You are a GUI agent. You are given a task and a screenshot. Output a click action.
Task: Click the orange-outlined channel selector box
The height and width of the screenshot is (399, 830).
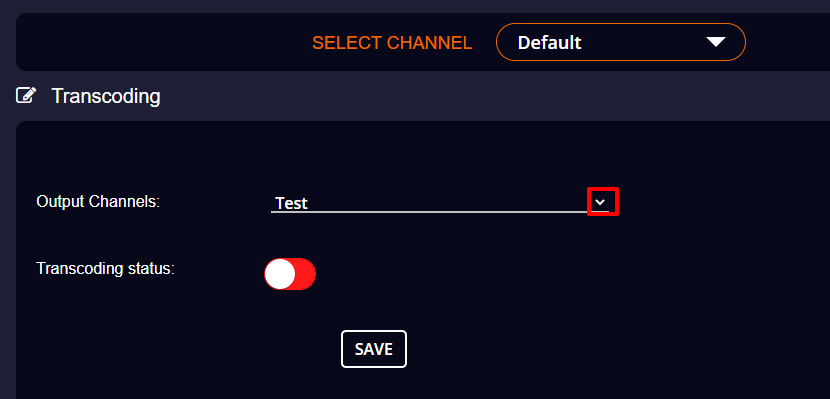(620, 42)
